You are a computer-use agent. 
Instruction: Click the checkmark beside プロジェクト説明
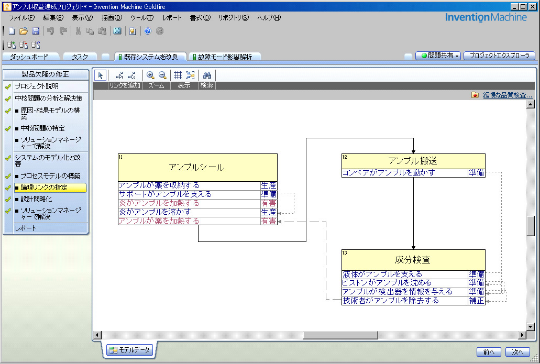pyautogui.click(x=8, y=86)
